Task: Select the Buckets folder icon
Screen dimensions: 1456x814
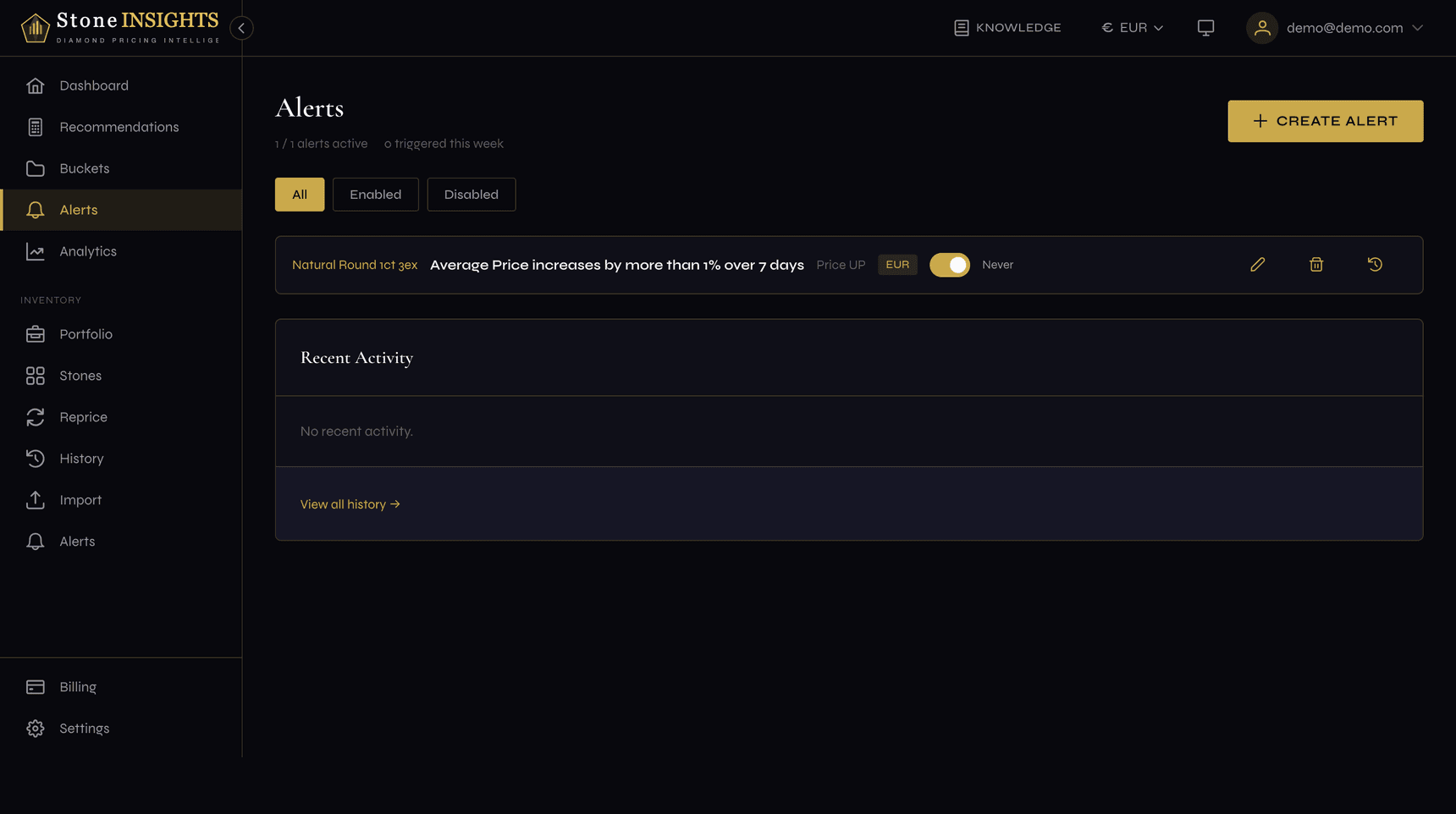Action: click(35, 168)
